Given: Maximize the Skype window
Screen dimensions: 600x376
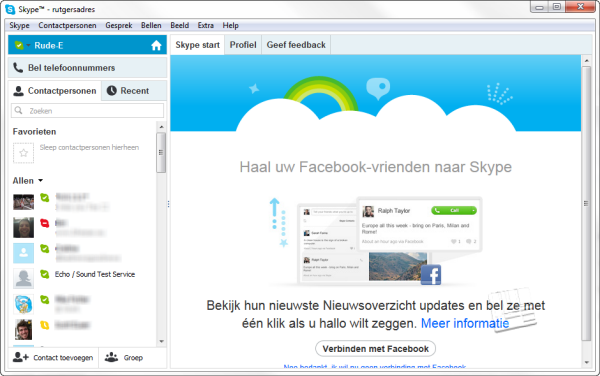Looking at the screenshot, I should pyautogui.click(x=557, y=7).
